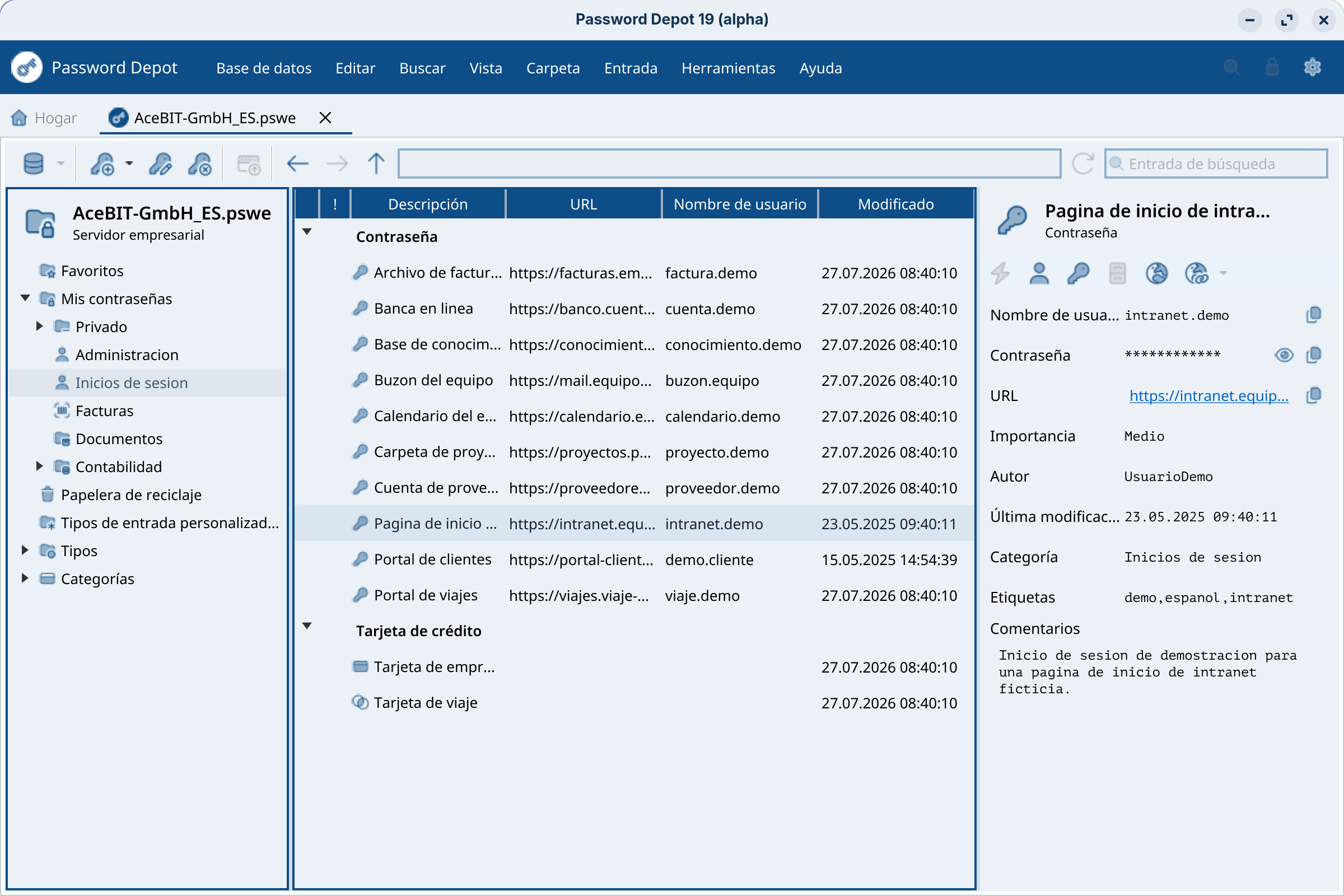Sort by the importance (!) column
The image size is (1344, 896).
tap(335, 204)
